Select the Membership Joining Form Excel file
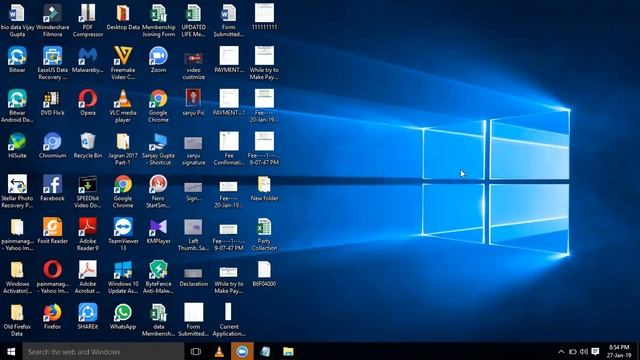 click(x=158, y=20)
